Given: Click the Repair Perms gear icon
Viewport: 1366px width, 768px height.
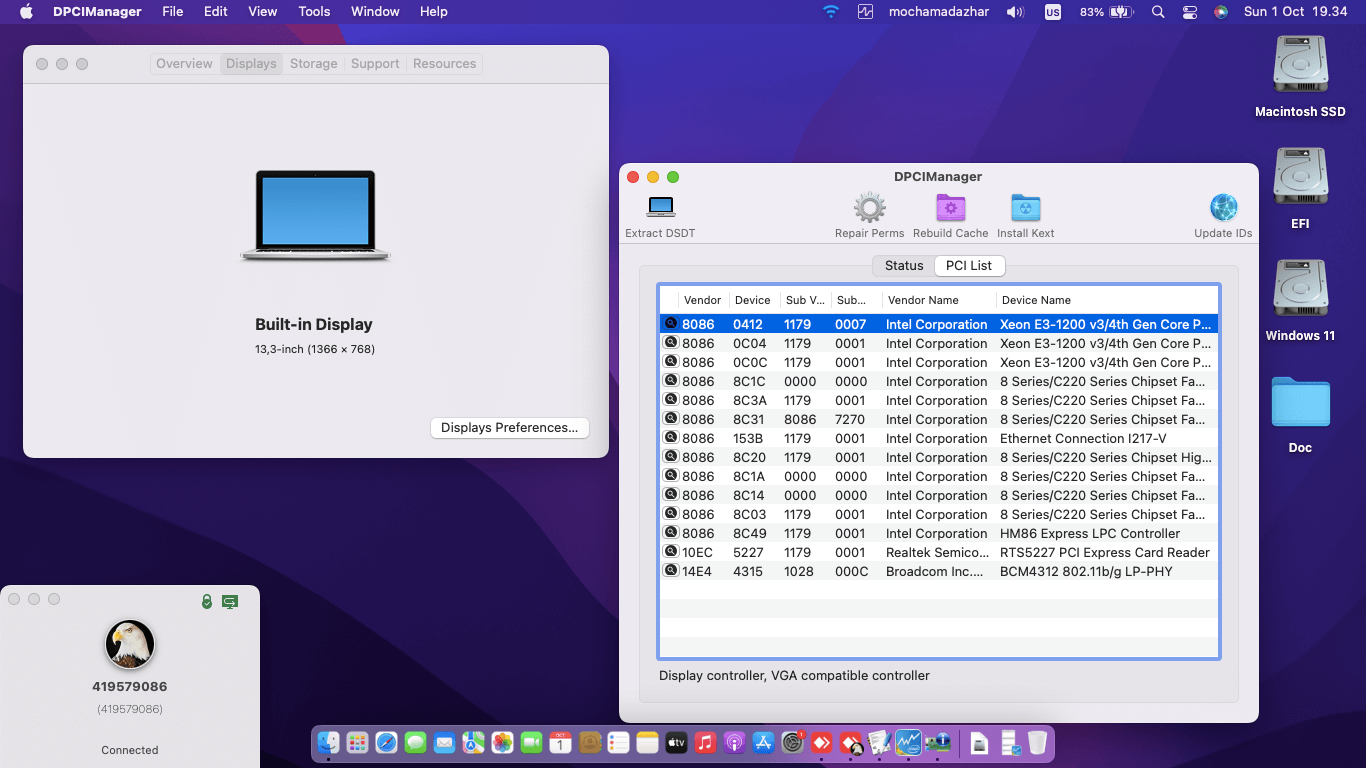Looking at the screenshot, I should point(869,208).
